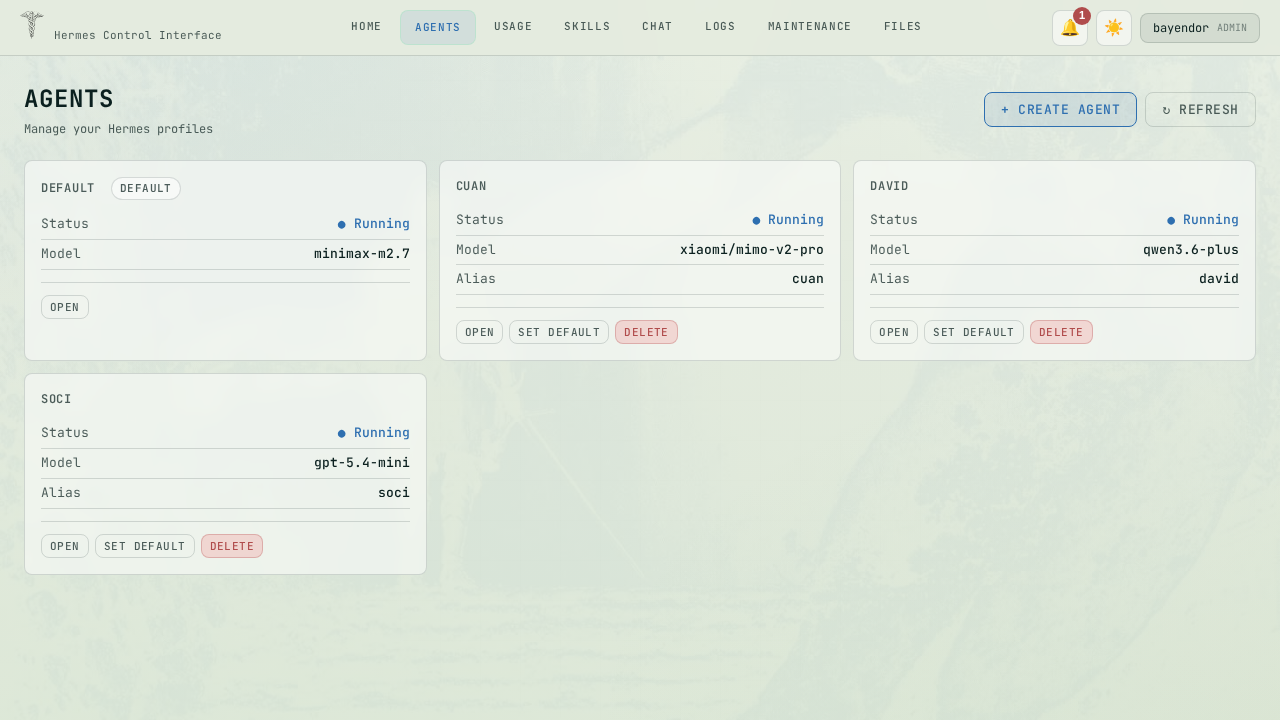The image size is (1280, 720).
Task: Go to the Files tab
Action: point(903,27)
